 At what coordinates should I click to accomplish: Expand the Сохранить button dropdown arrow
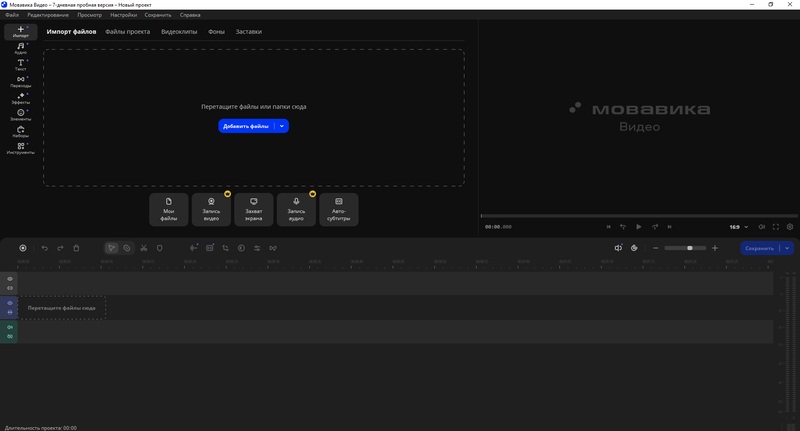coord(787,248)
